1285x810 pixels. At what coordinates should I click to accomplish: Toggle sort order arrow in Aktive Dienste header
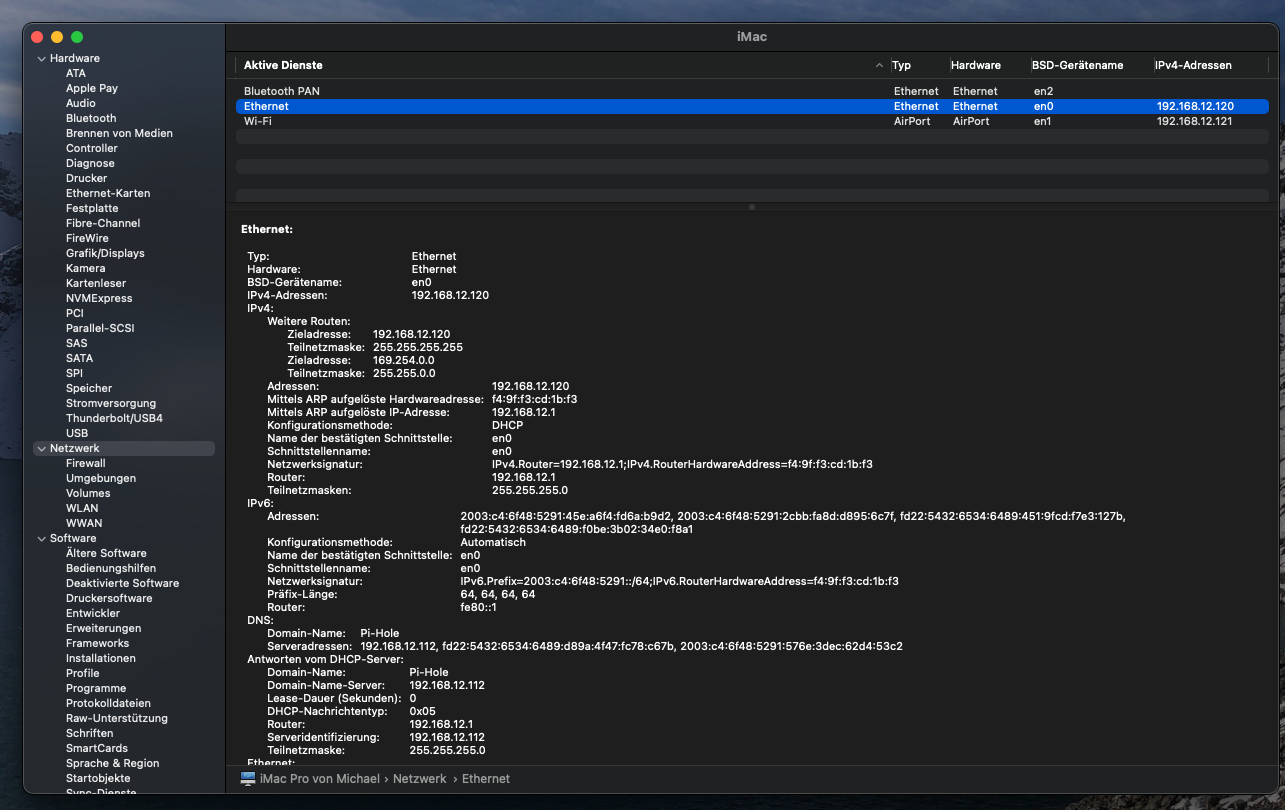pos(880,65)
